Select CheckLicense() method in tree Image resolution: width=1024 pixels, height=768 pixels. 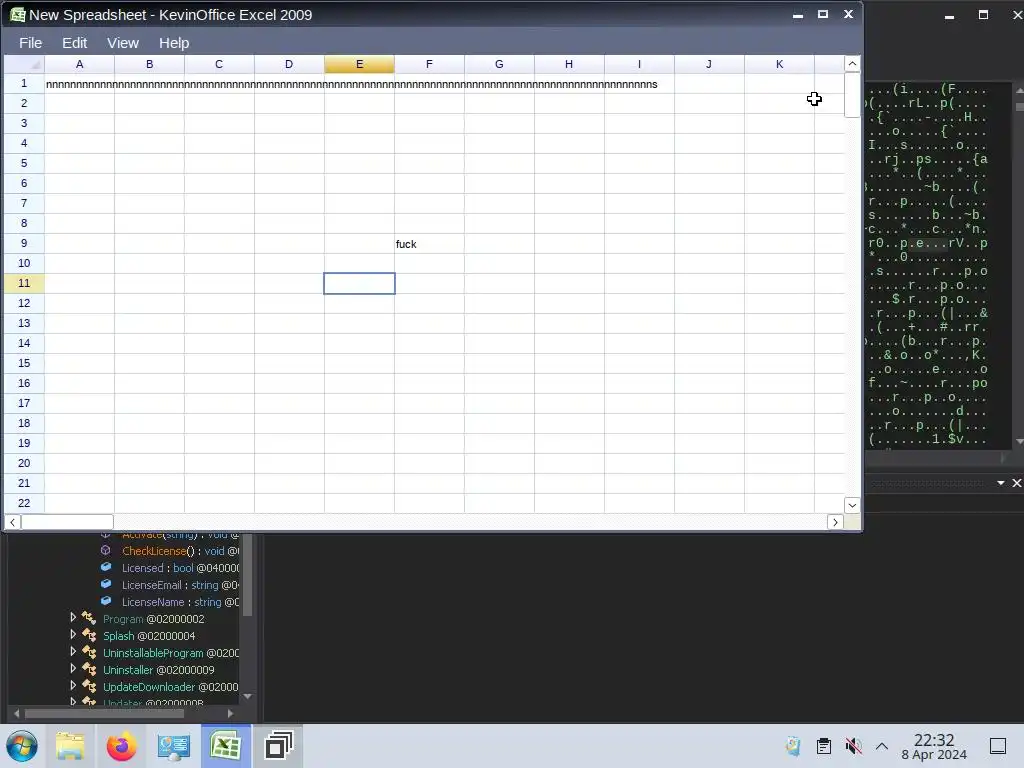[x=180, y=551]
